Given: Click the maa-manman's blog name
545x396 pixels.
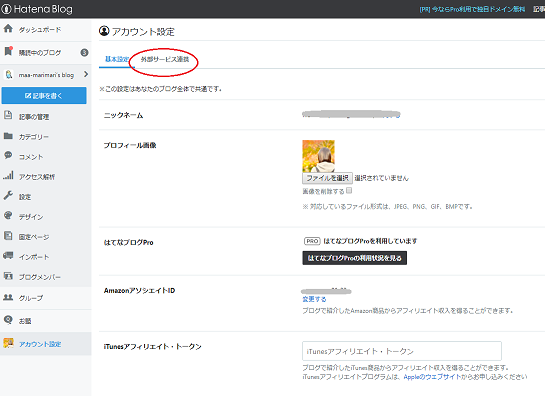Looking at the screenshot, I should [46, 75].
